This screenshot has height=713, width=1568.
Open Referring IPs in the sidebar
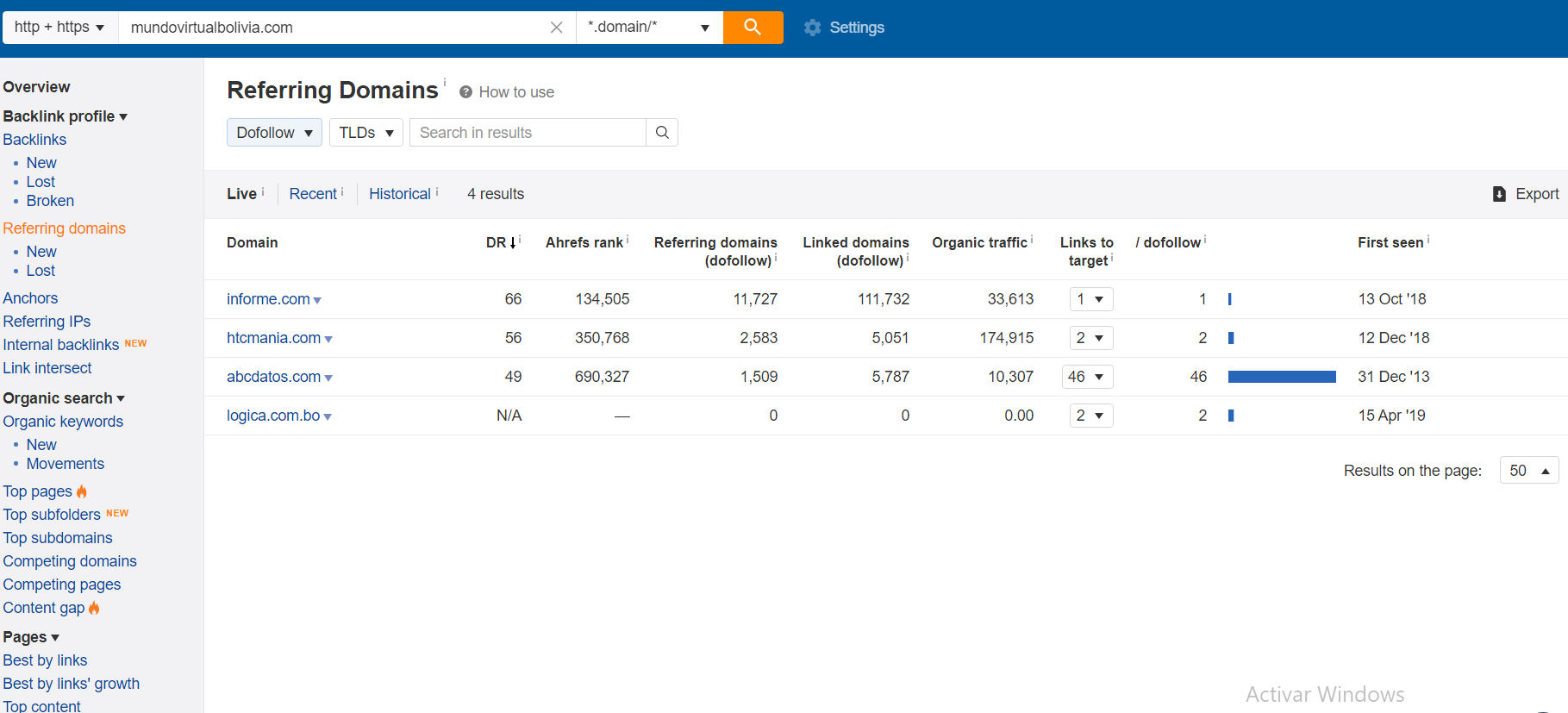click(47, 322)
